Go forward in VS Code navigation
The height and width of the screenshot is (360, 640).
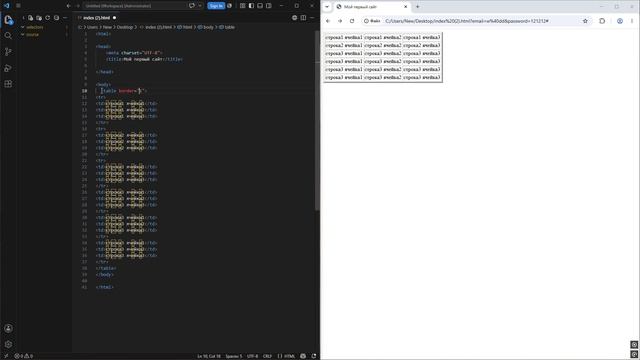(x=78, y=6)
